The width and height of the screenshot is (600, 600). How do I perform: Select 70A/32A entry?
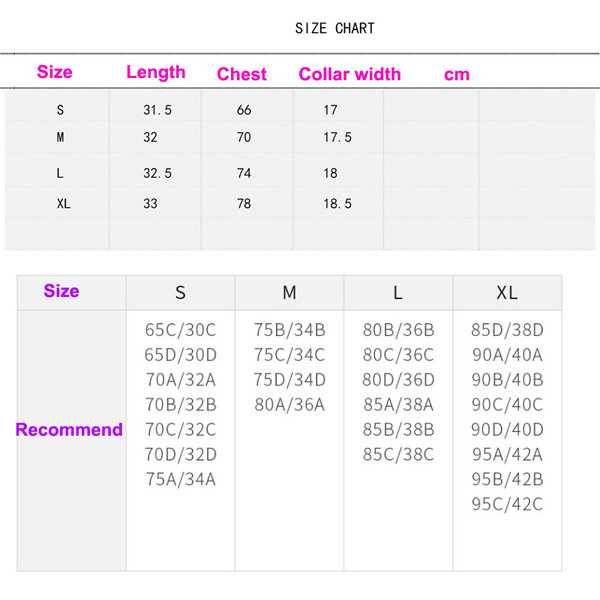coord(181,380)
